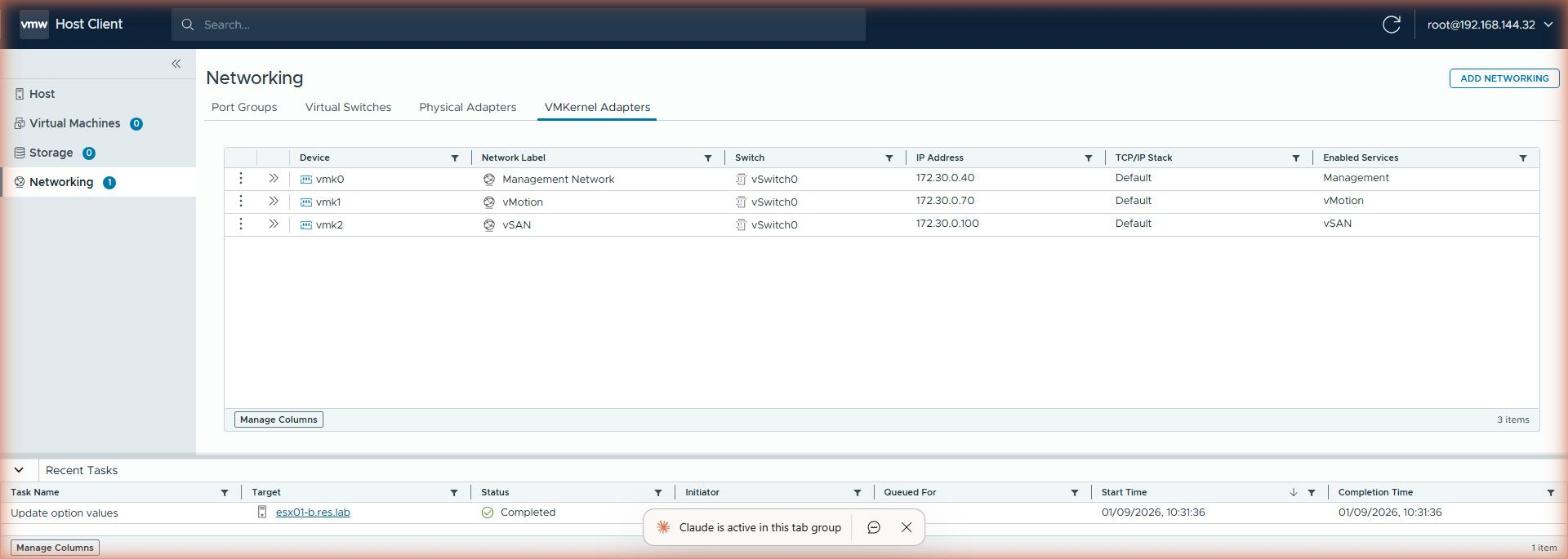Screen dimensions: 1568x559
Task: Open Virtual Machines in the navigator
Action: (74, 123)
